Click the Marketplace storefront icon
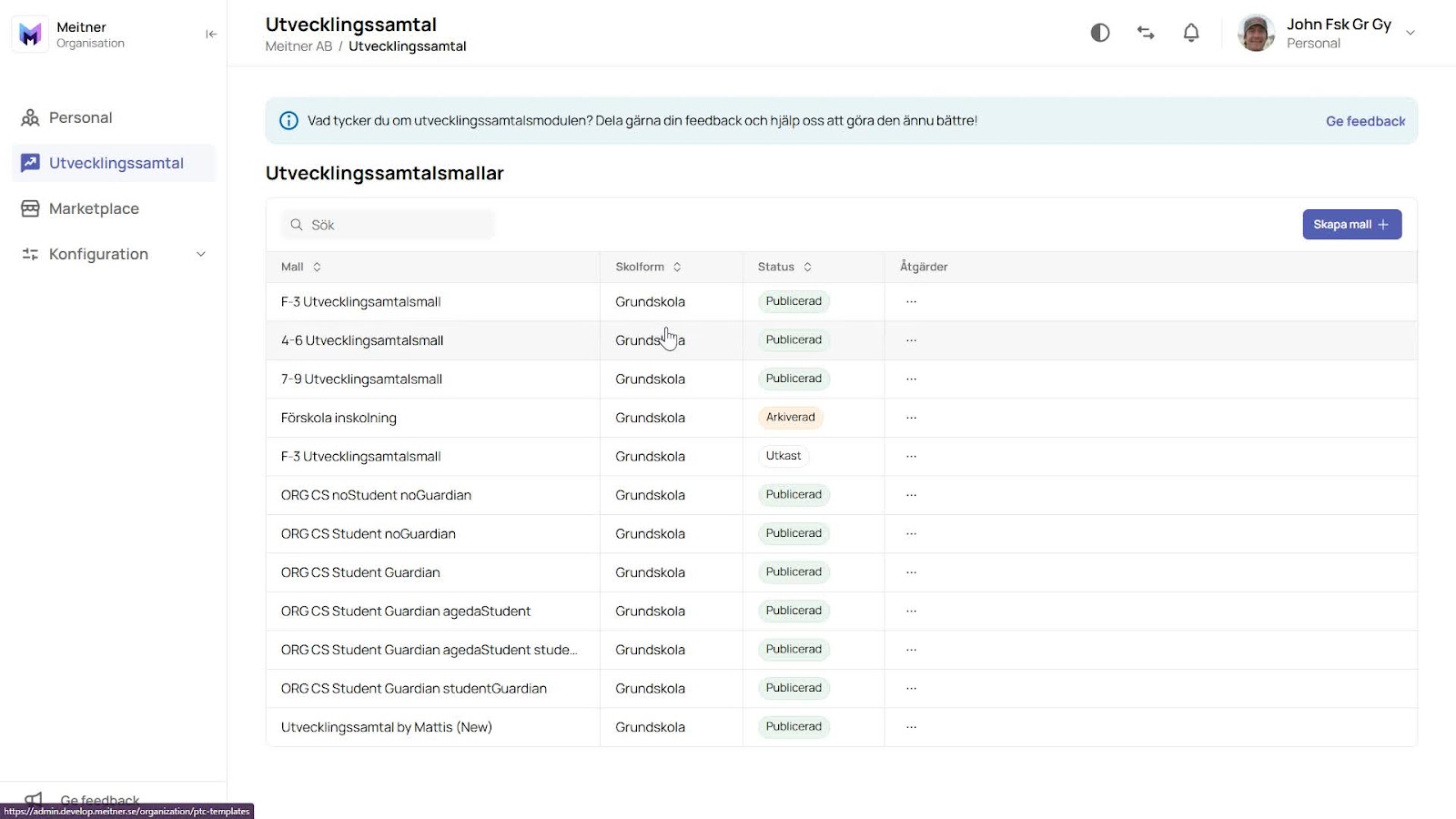This screenshot has width=1456, height=819. tap(30, 208)
